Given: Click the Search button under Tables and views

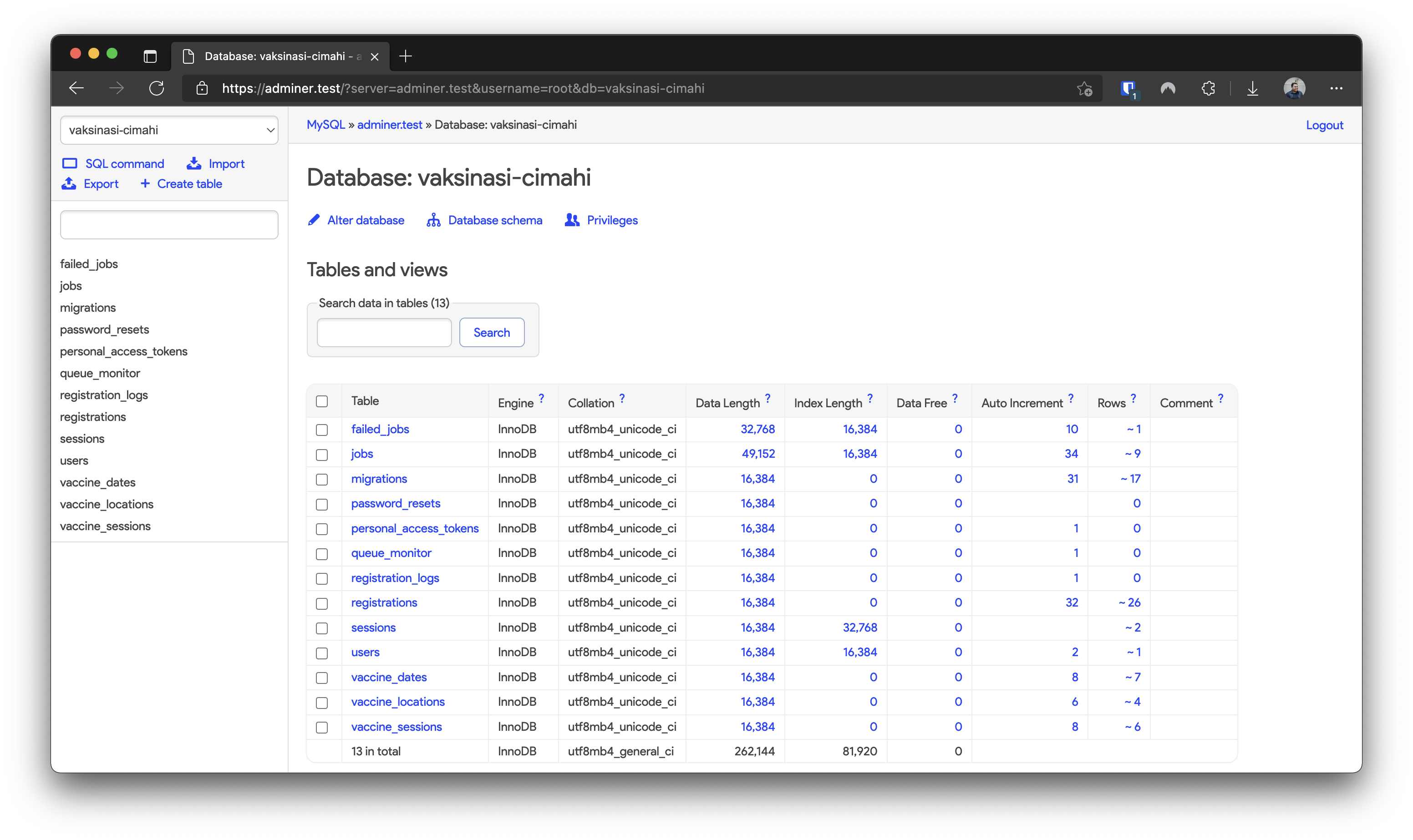Looking at the screenshot, I should point(491,332).
